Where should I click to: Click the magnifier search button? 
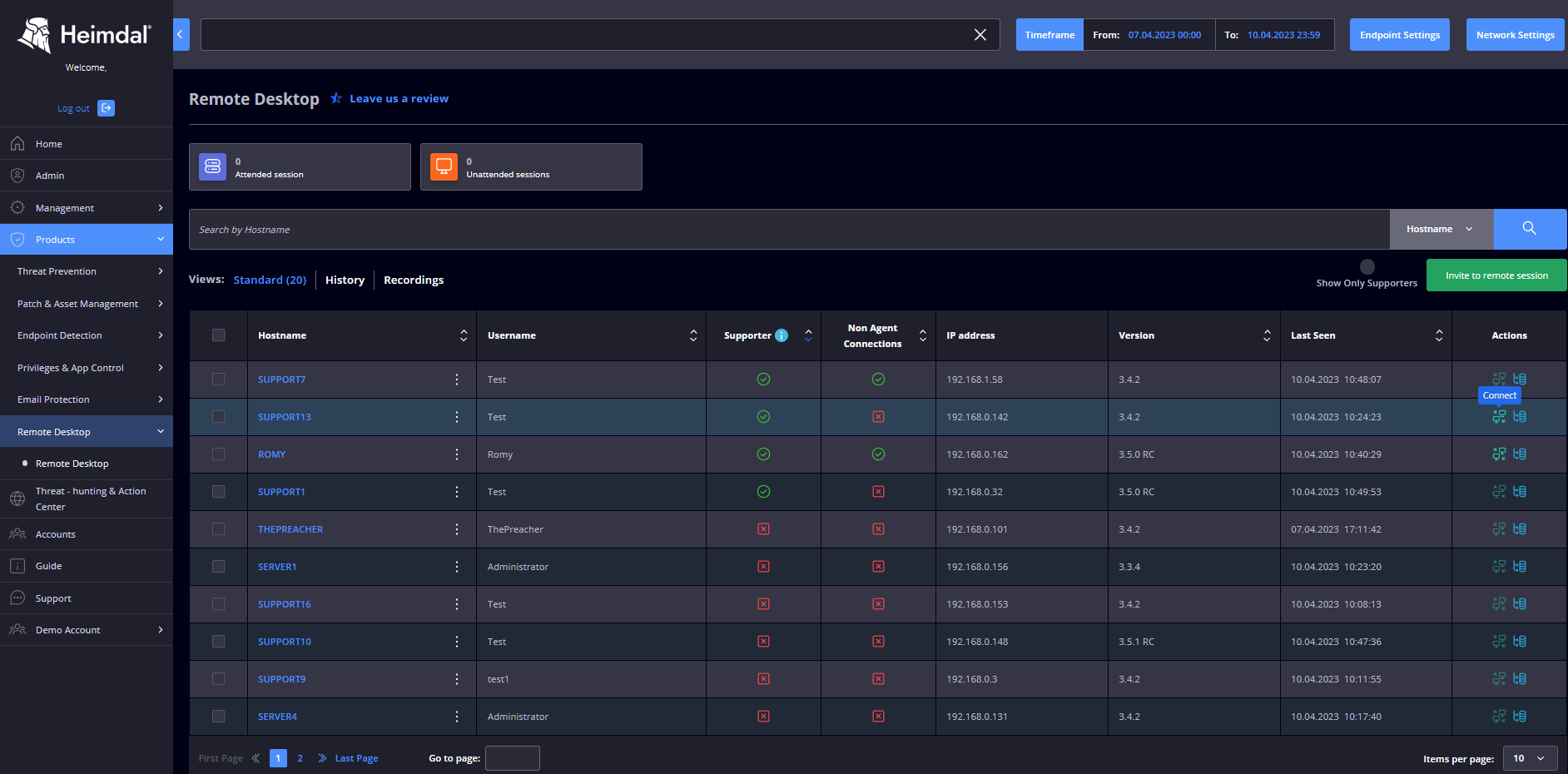coord(1529,229)
